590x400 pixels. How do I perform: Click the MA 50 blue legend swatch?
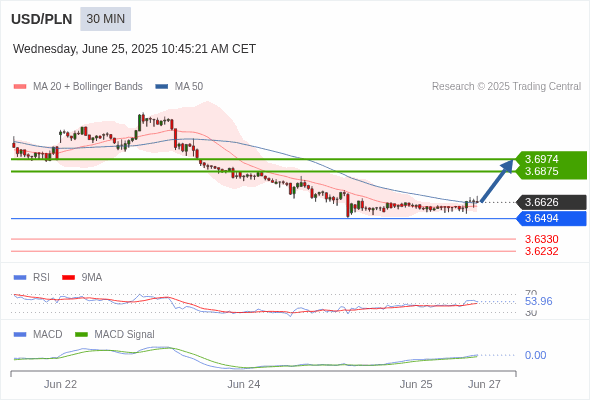pos(162,87)
